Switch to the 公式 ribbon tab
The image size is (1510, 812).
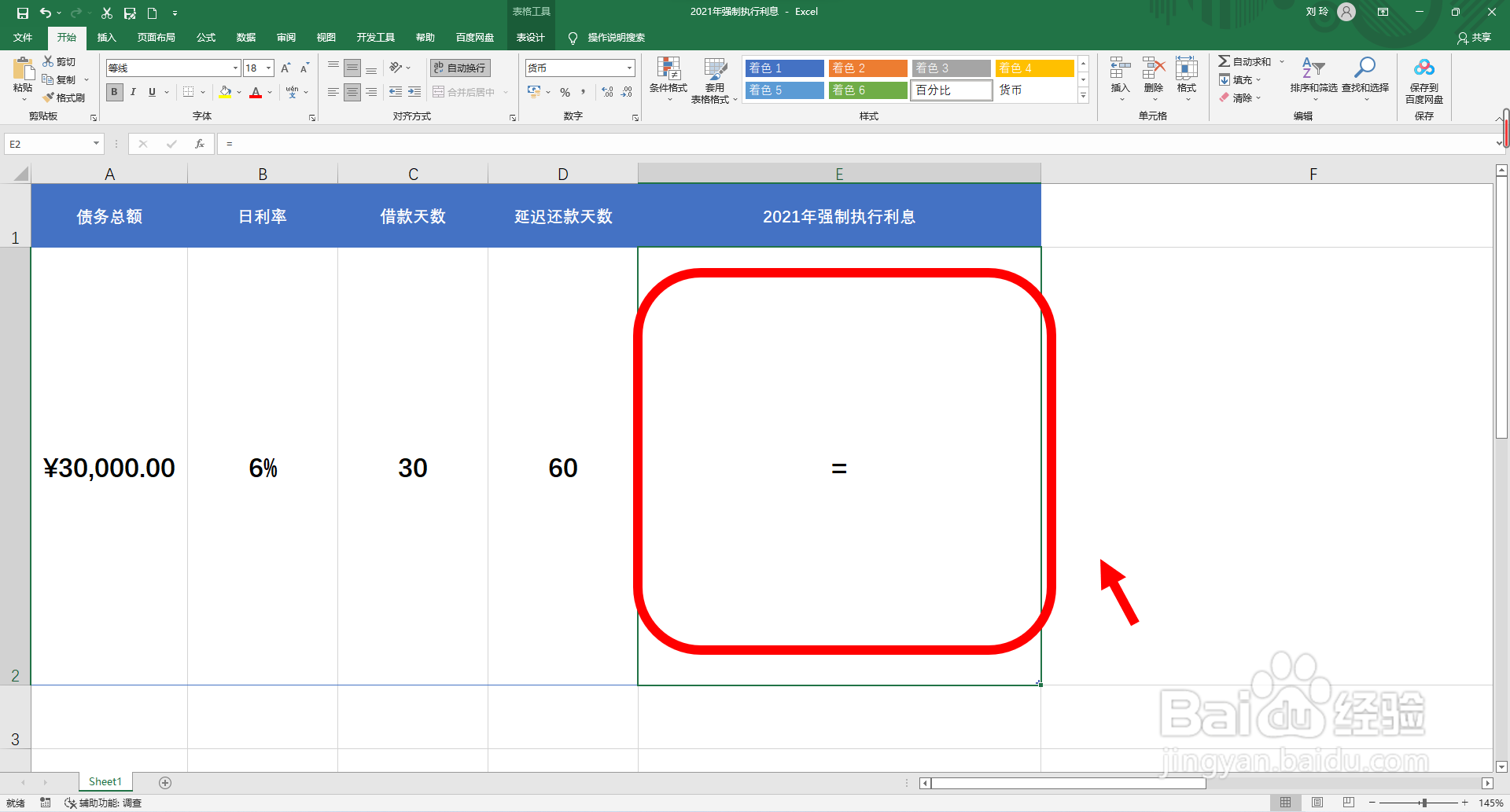(206, 37)
